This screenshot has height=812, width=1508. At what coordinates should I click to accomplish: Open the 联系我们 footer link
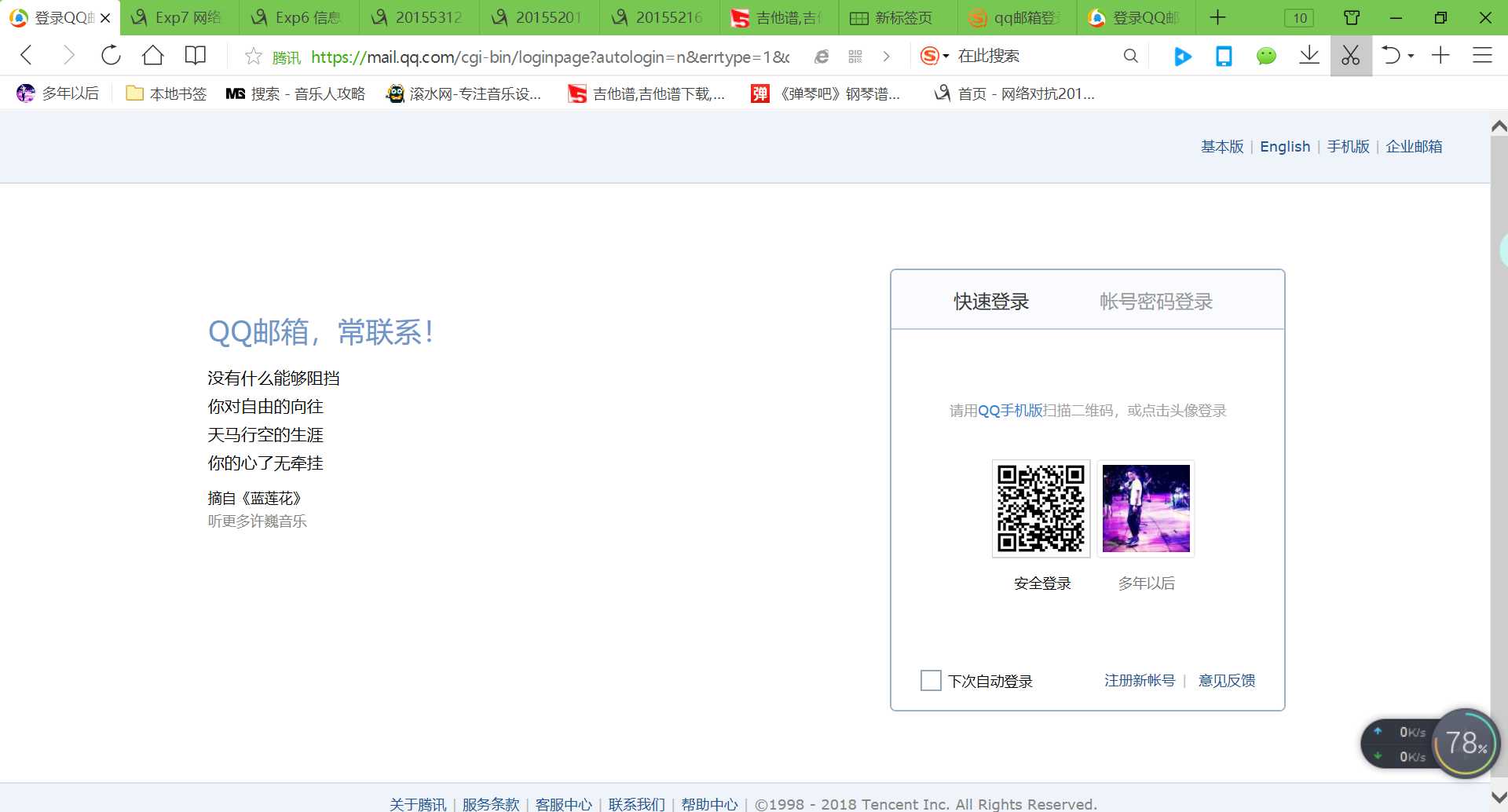click(x=637, y=804)
